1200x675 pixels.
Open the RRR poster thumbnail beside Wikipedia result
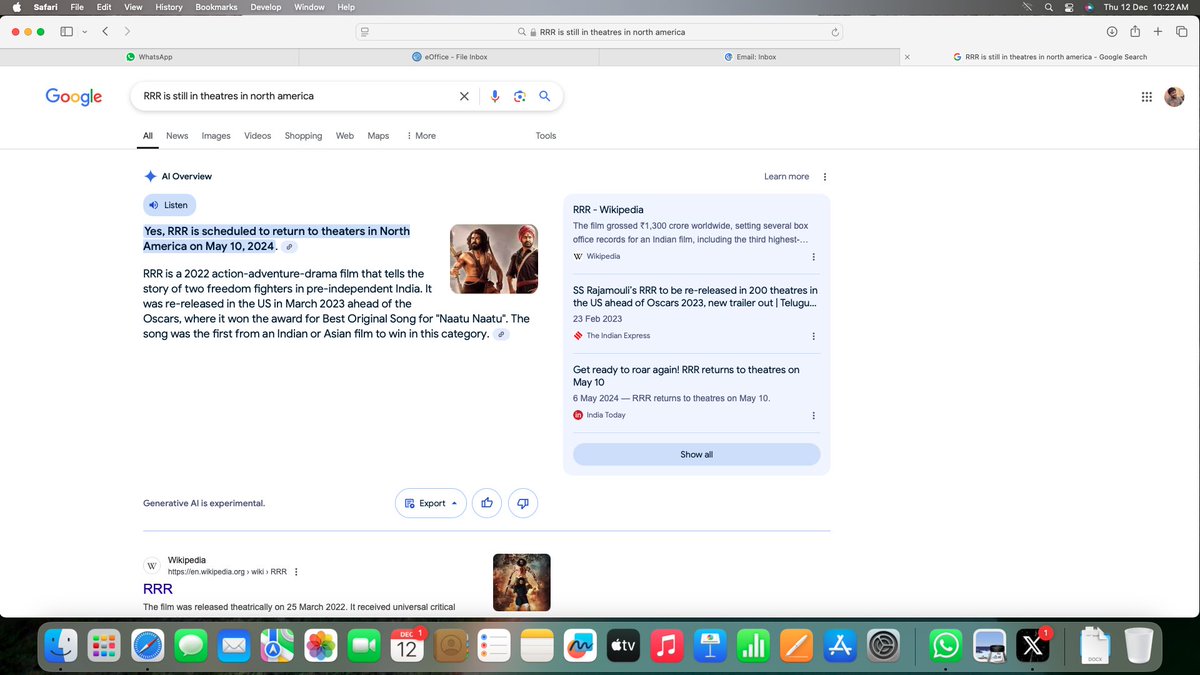522,582
